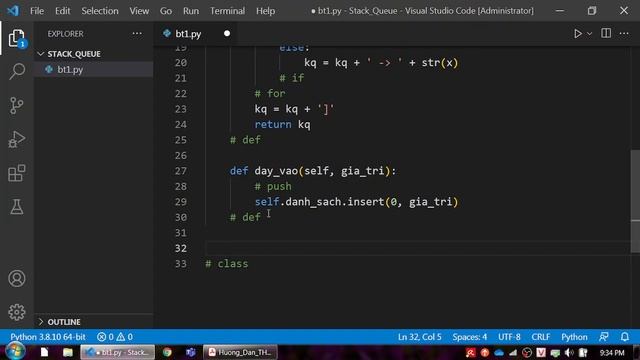Click on '# class' comment on line 33
This screenshot has width=640, height=360.
click(227, 264)
